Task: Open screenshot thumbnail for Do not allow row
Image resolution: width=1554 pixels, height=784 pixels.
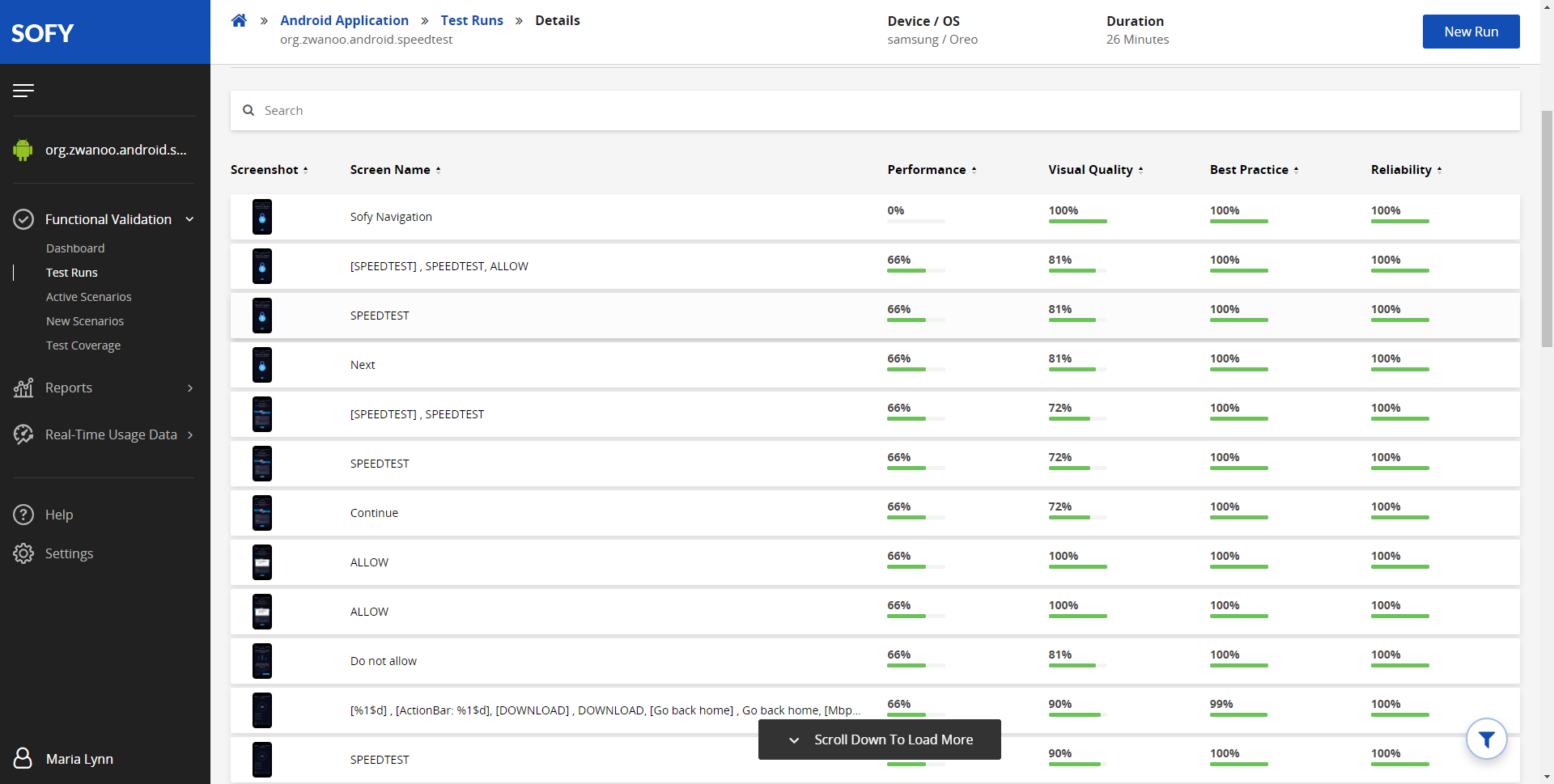Action: [262, 661]
